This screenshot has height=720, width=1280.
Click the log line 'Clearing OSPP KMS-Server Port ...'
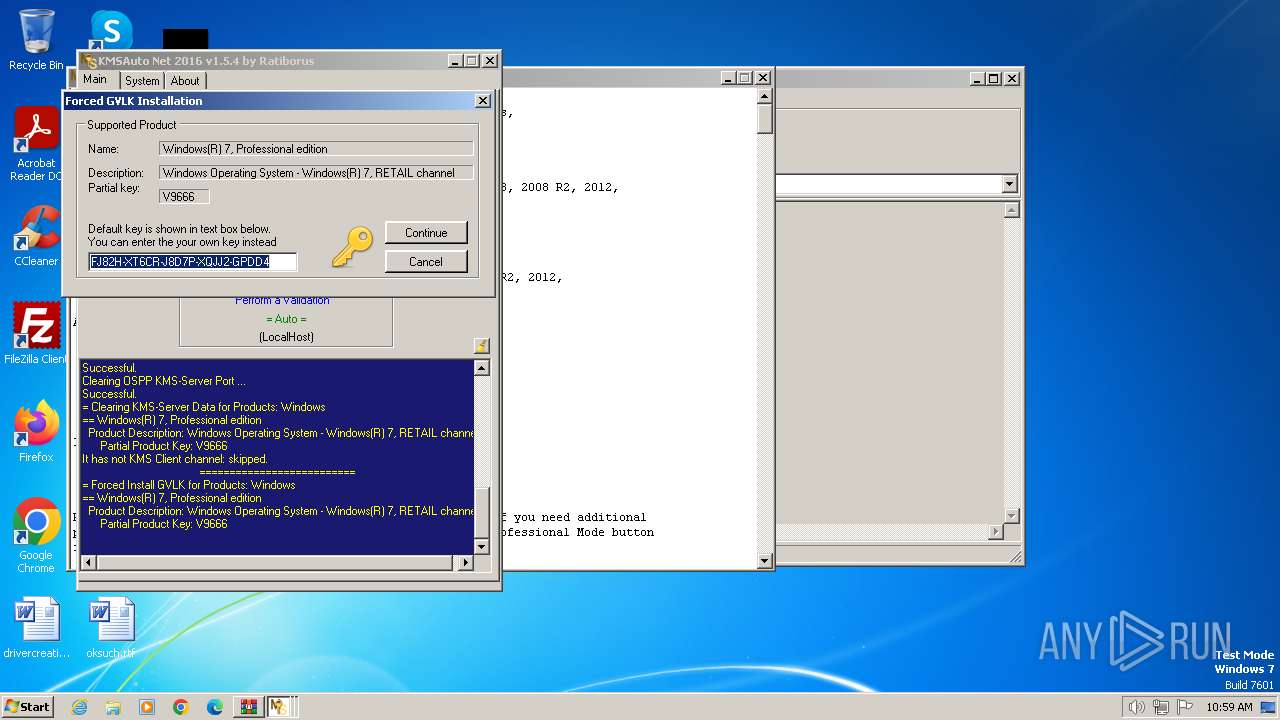164,381
